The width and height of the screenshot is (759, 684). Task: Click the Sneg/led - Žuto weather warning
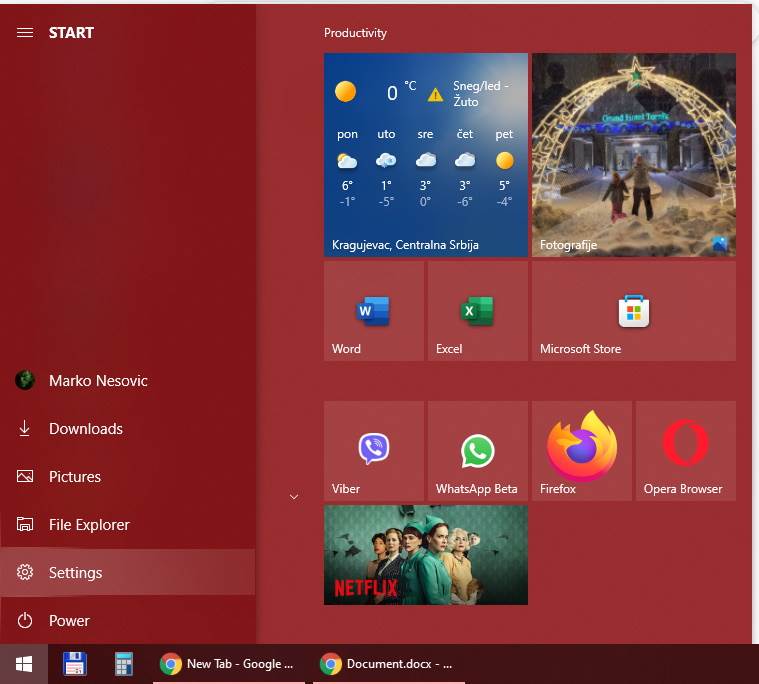[x=467, y=94]
